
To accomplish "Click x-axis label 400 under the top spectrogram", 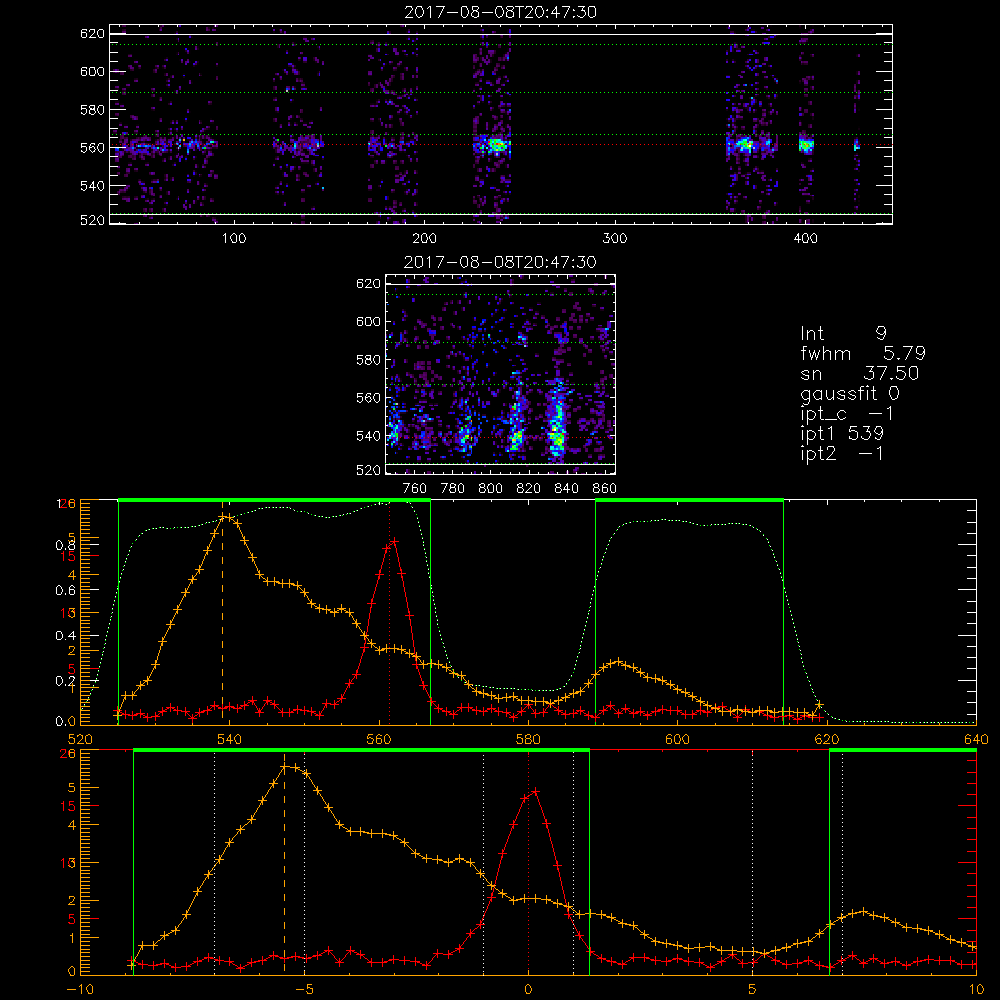I will coord(805,239).
